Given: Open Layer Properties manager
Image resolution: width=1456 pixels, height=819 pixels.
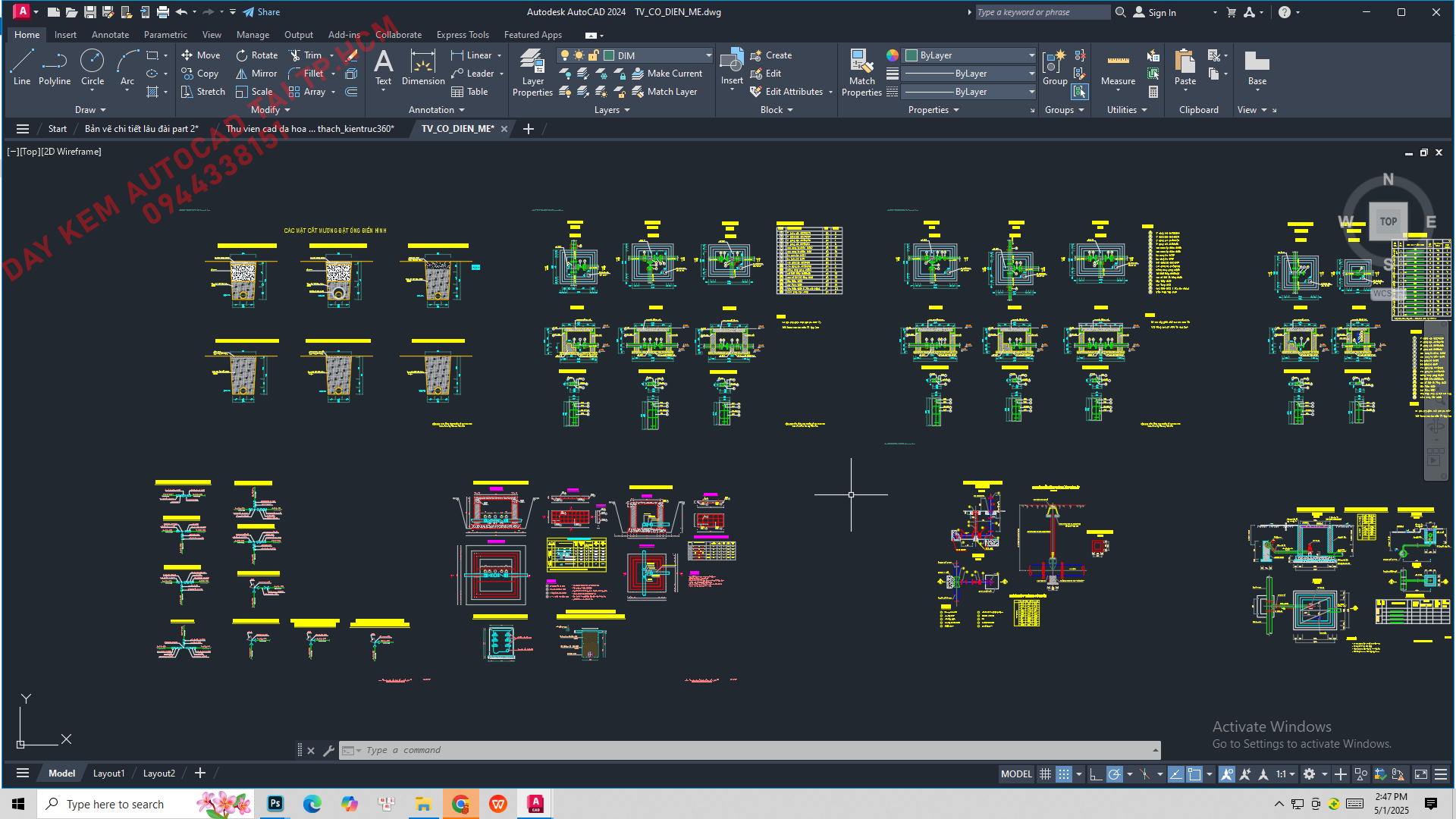Looking at the screenshot, I should coord(532,73).
